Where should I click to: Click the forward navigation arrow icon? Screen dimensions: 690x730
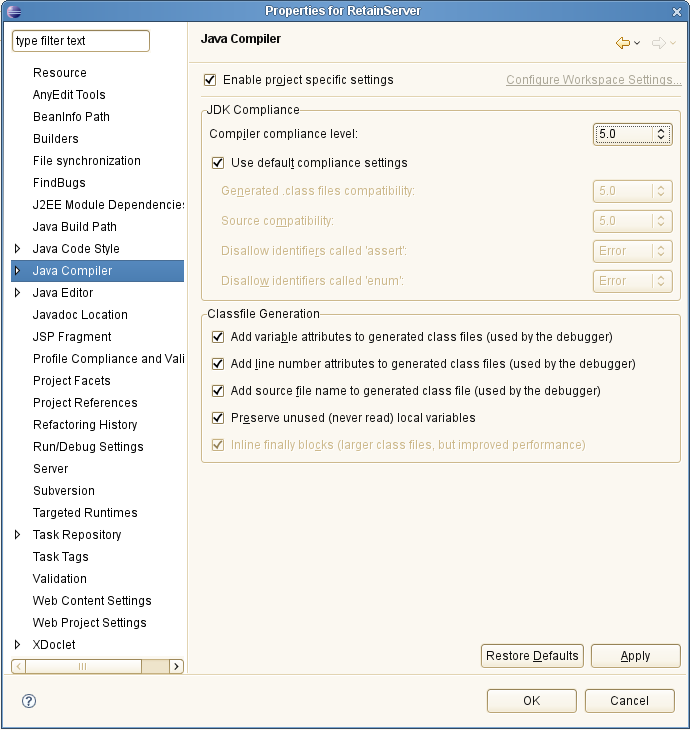(658, 43)
